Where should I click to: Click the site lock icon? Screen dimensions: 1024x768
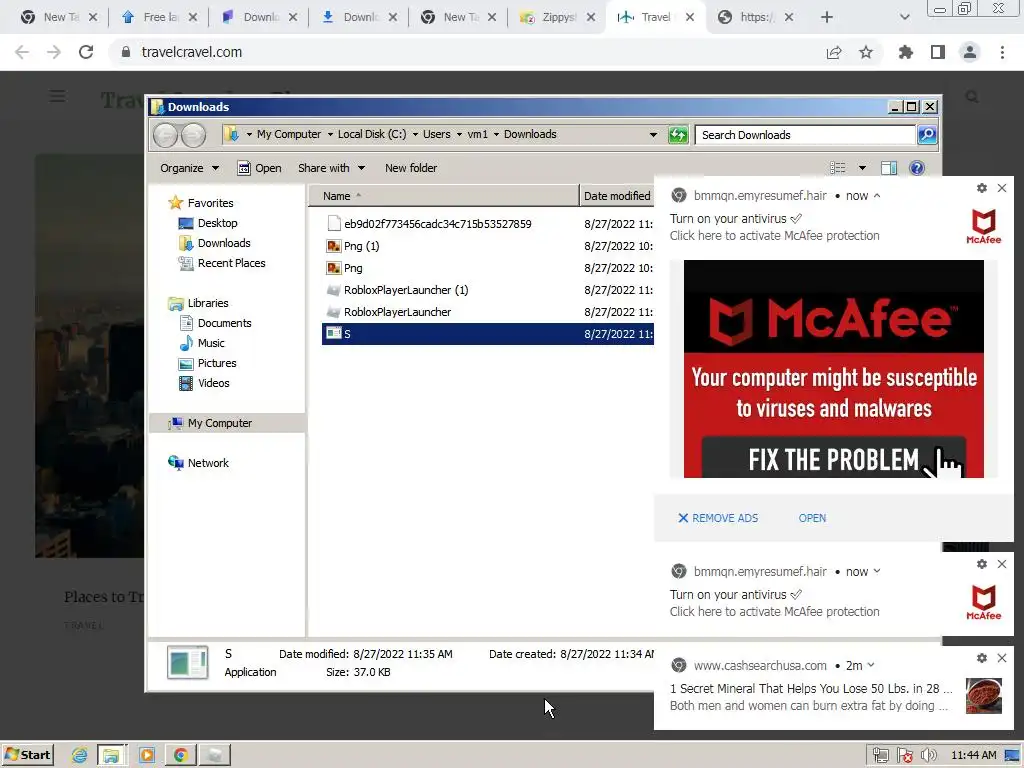tap(125, 52)
